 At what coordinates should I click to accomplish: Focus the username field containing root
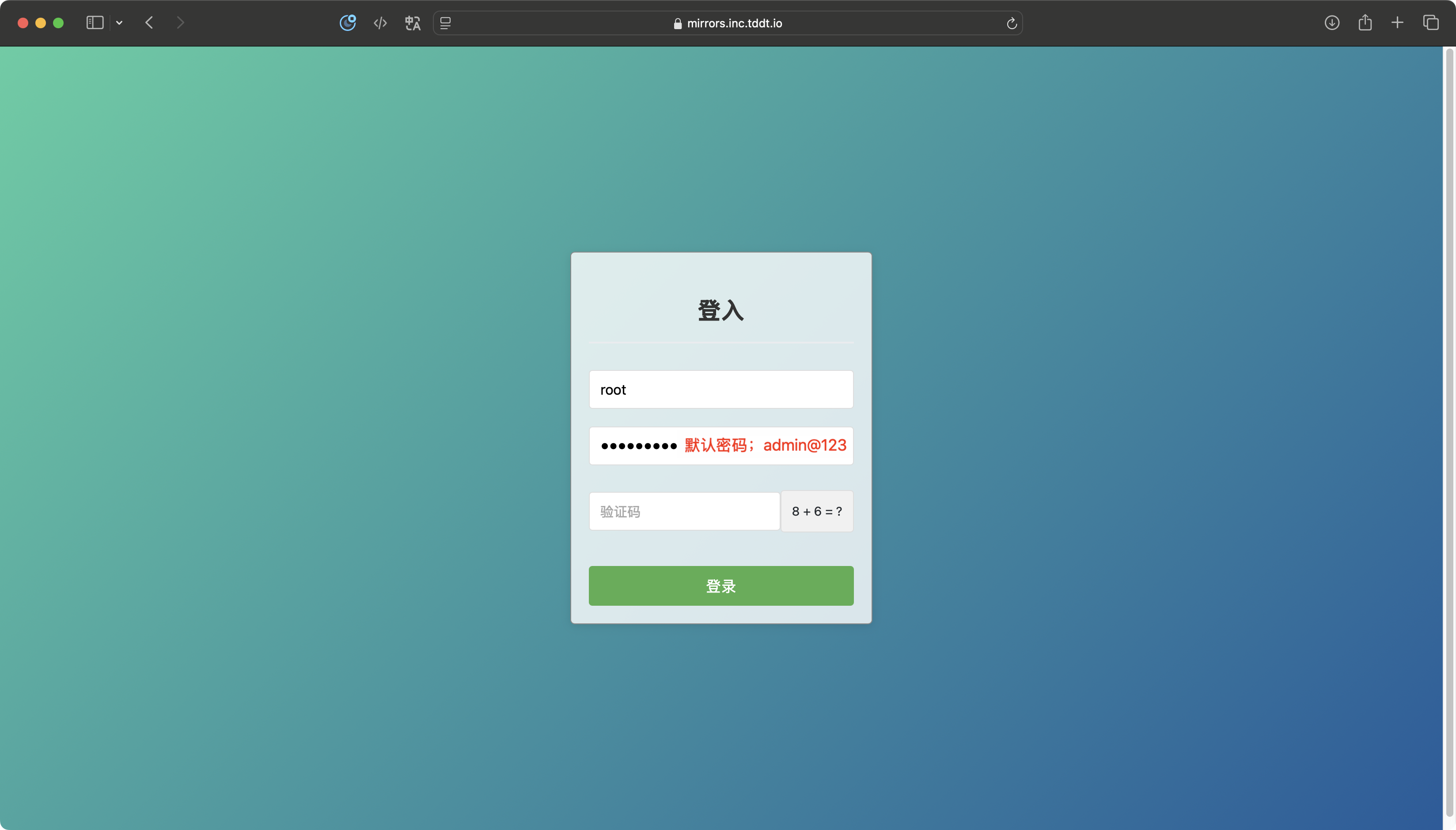point(721,389)
